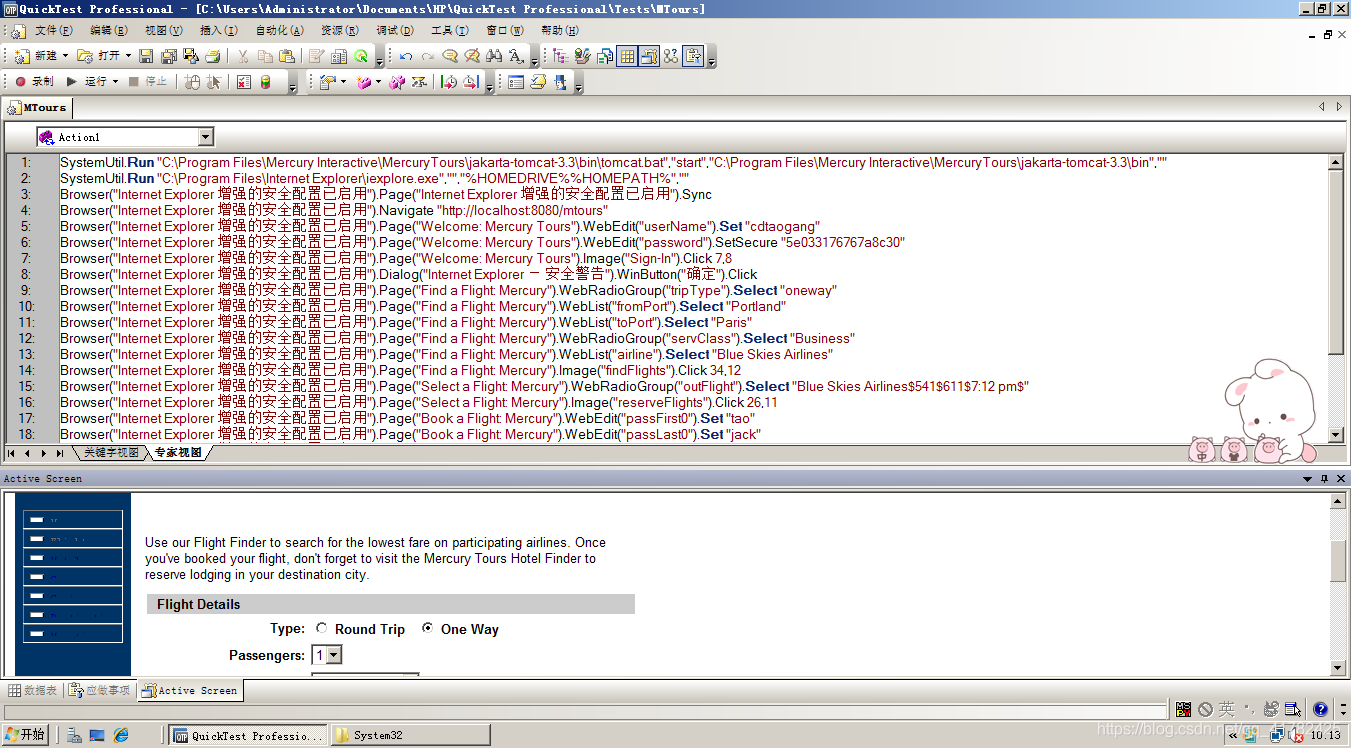
Task: Click the 新建 (New) toolbar button
Action: [x=35, y=56]
